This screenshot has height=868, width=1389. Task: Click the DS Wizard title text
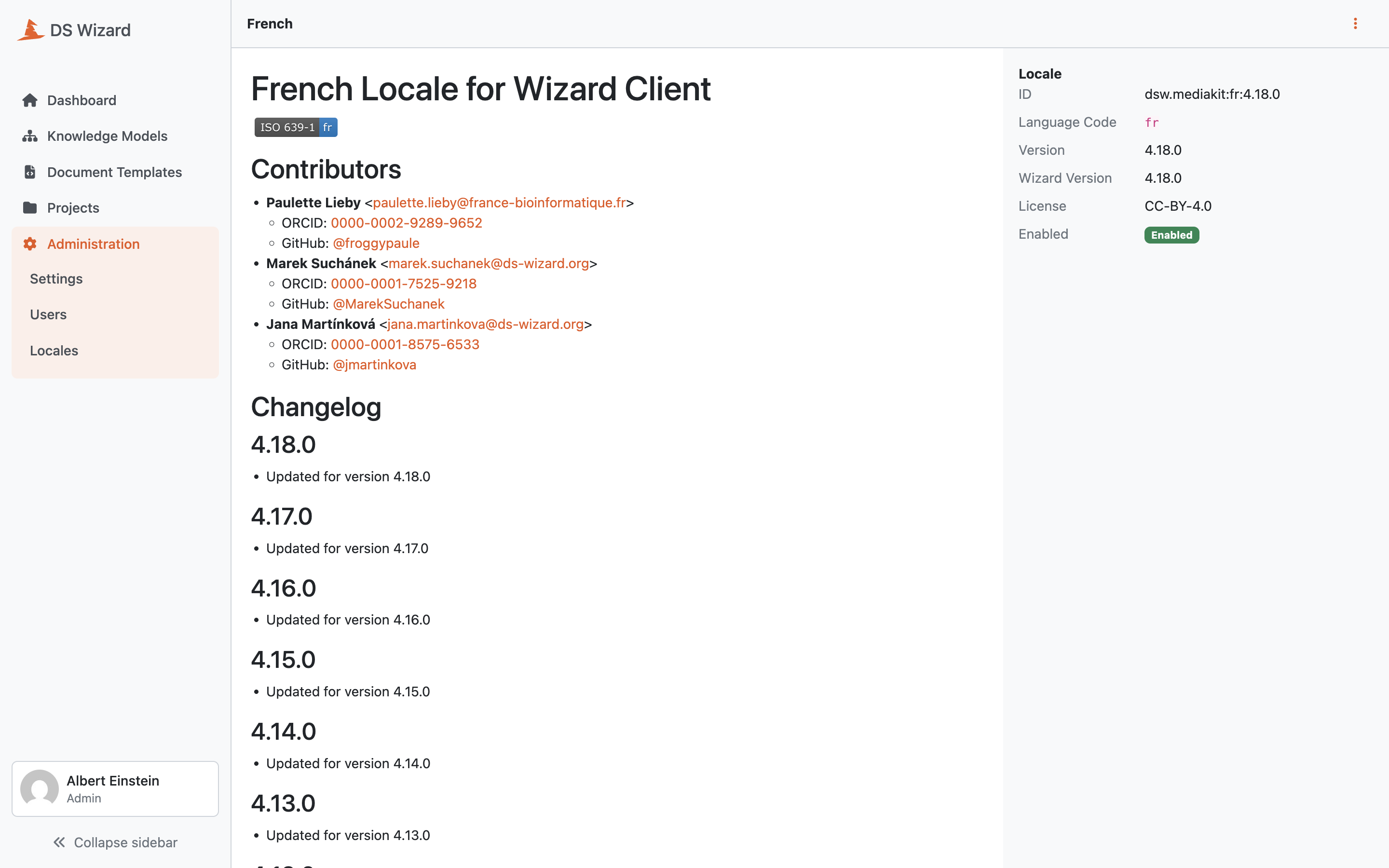90,30
